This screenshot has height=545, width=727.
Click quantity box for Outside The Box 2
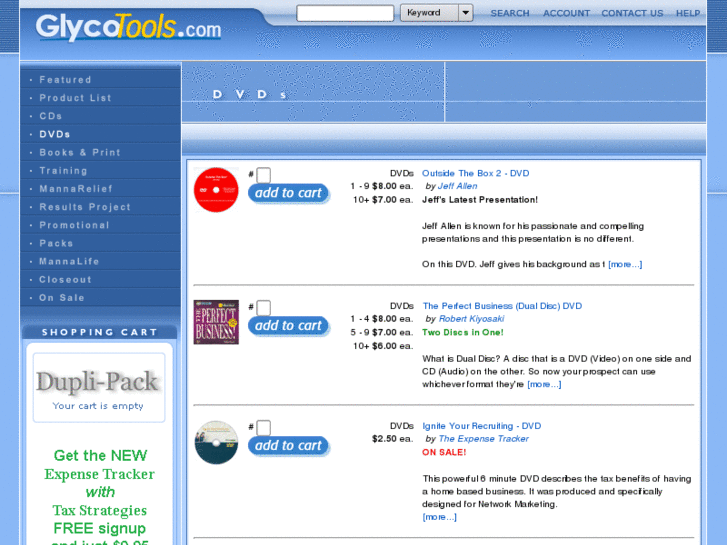click(x=263, y=175)
